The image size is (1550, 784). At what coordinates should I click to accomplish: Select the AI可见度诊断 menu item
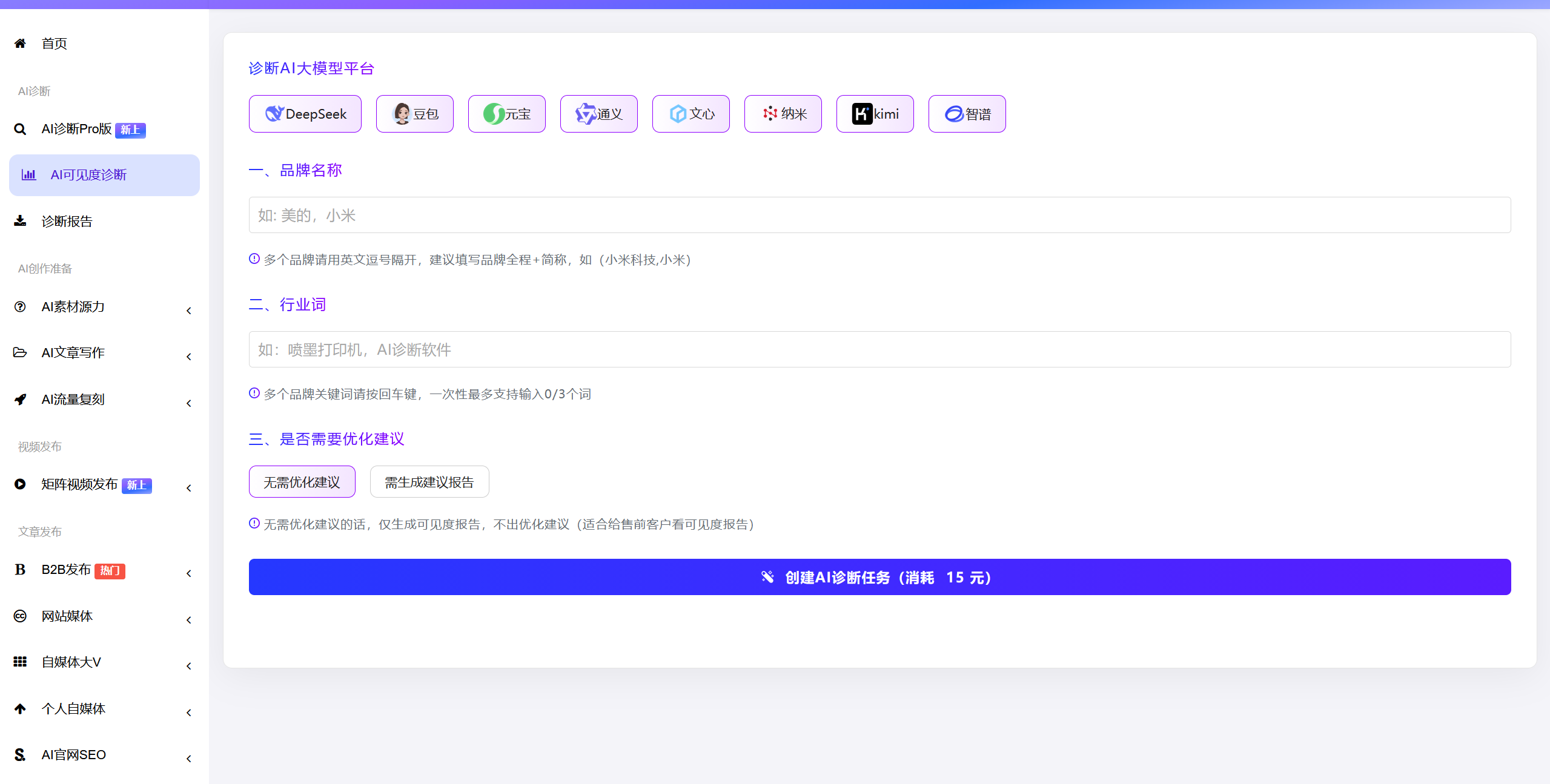[x=104, y=175]
